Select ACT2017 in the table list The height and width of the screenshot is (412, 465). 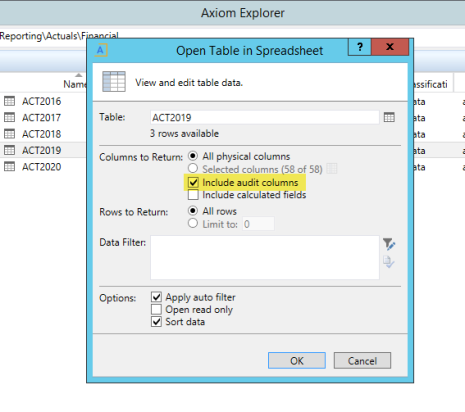pos(42,118)
